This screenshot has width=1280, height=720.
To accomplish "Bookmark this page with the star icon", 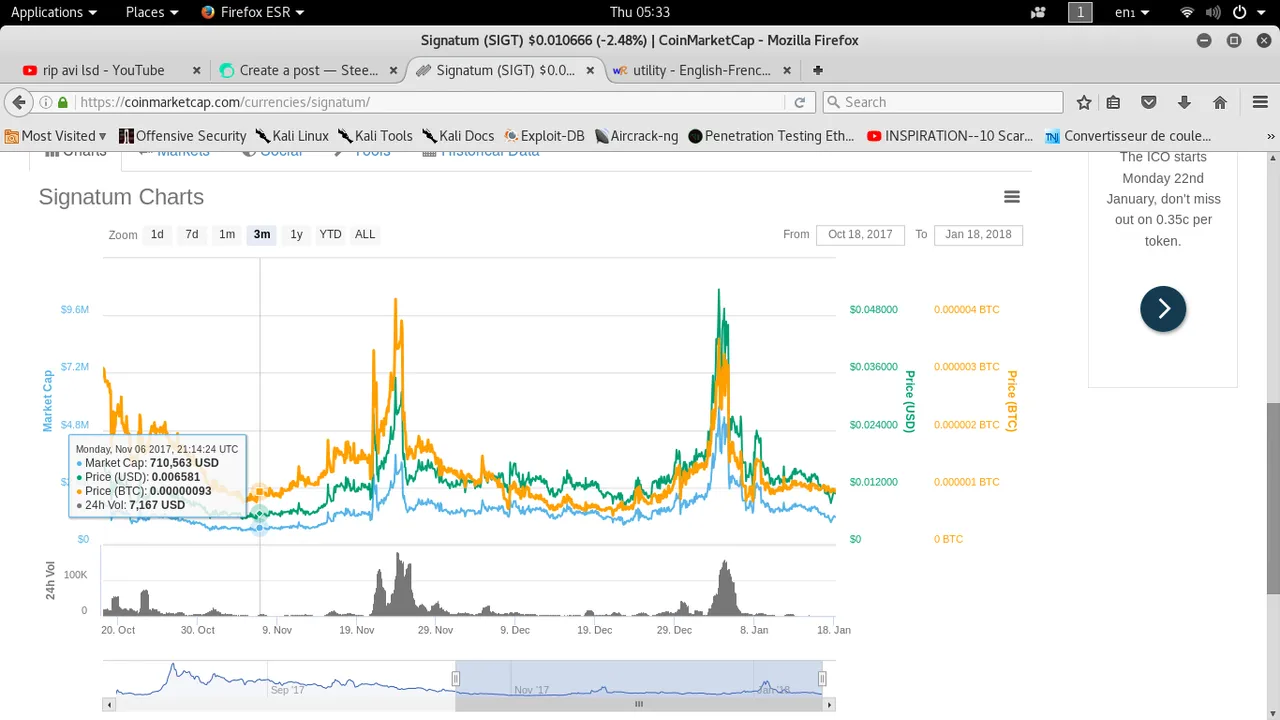I will (1084, 102).
